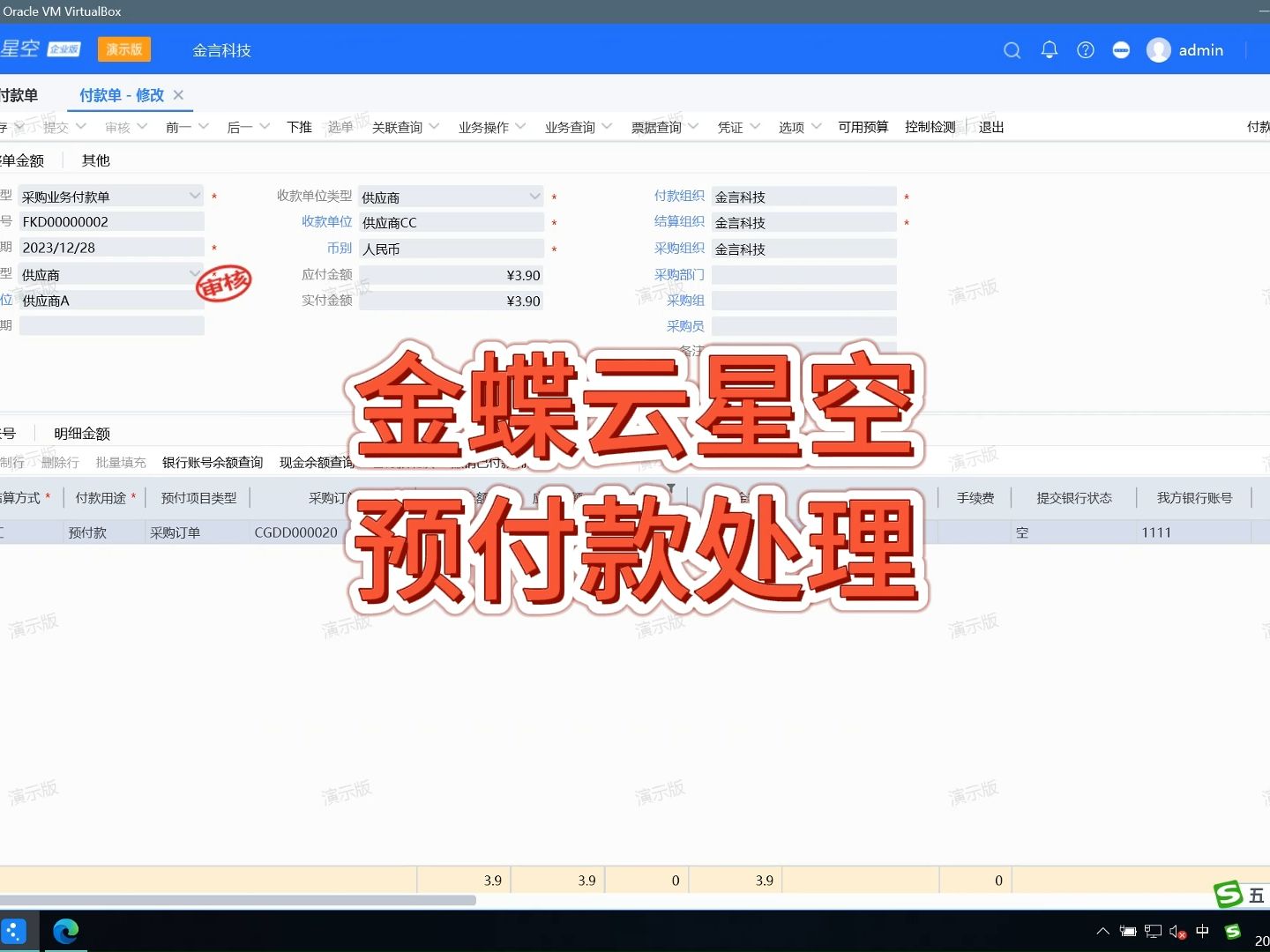Close the 付款单 - 修改 tab

click(178, 94)
